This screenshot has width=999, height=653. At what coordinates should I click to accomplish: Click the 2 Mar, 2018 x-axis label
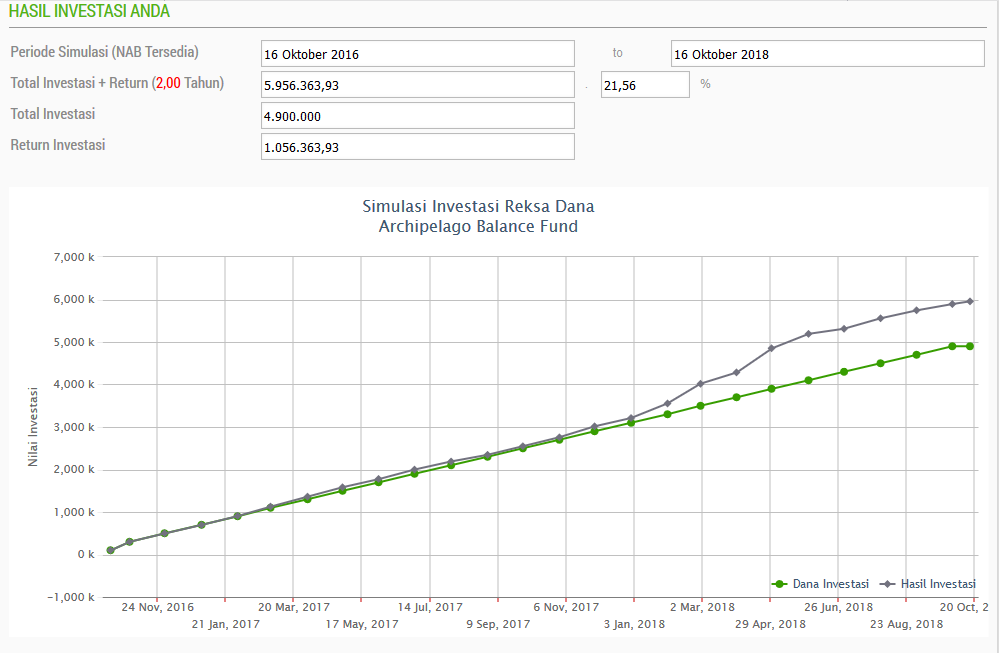(x=702, y=607)
